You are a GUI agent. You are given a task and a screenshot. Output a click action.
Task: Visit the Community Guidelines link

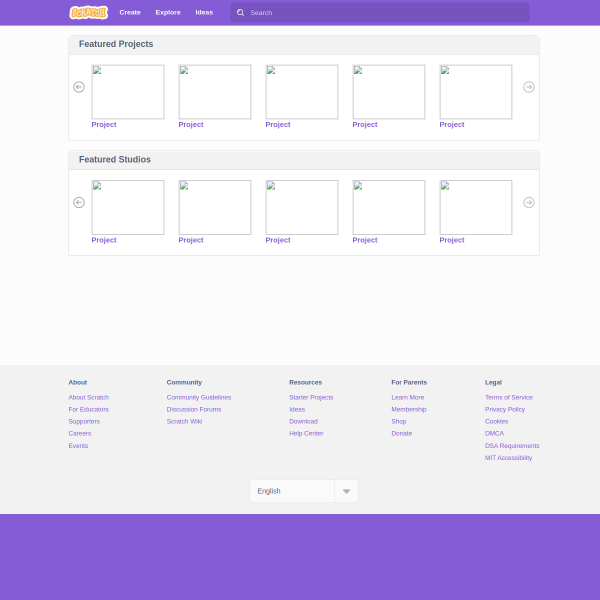[199, 397]
